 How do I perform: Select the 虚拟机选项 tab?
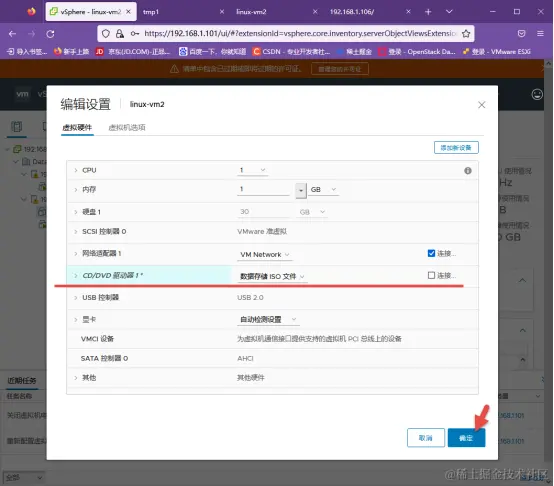126,128
